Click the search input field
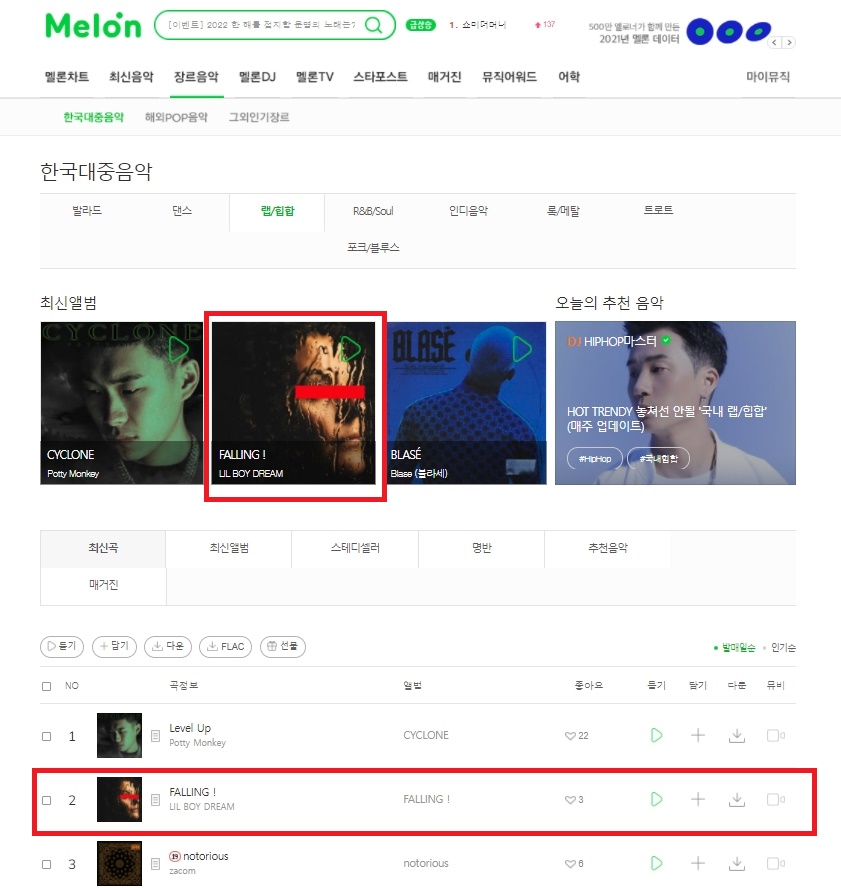The width and height of the screenshot is (841, 888). click(262, 25)
